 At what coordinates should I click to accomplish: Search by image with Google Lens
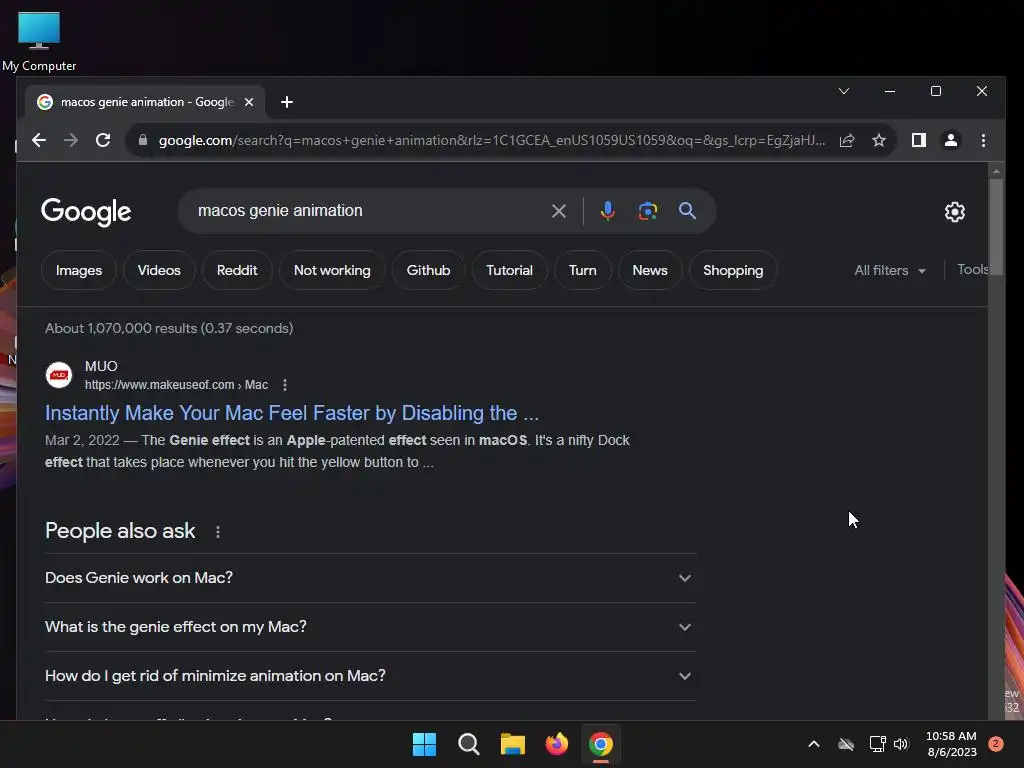647,211
